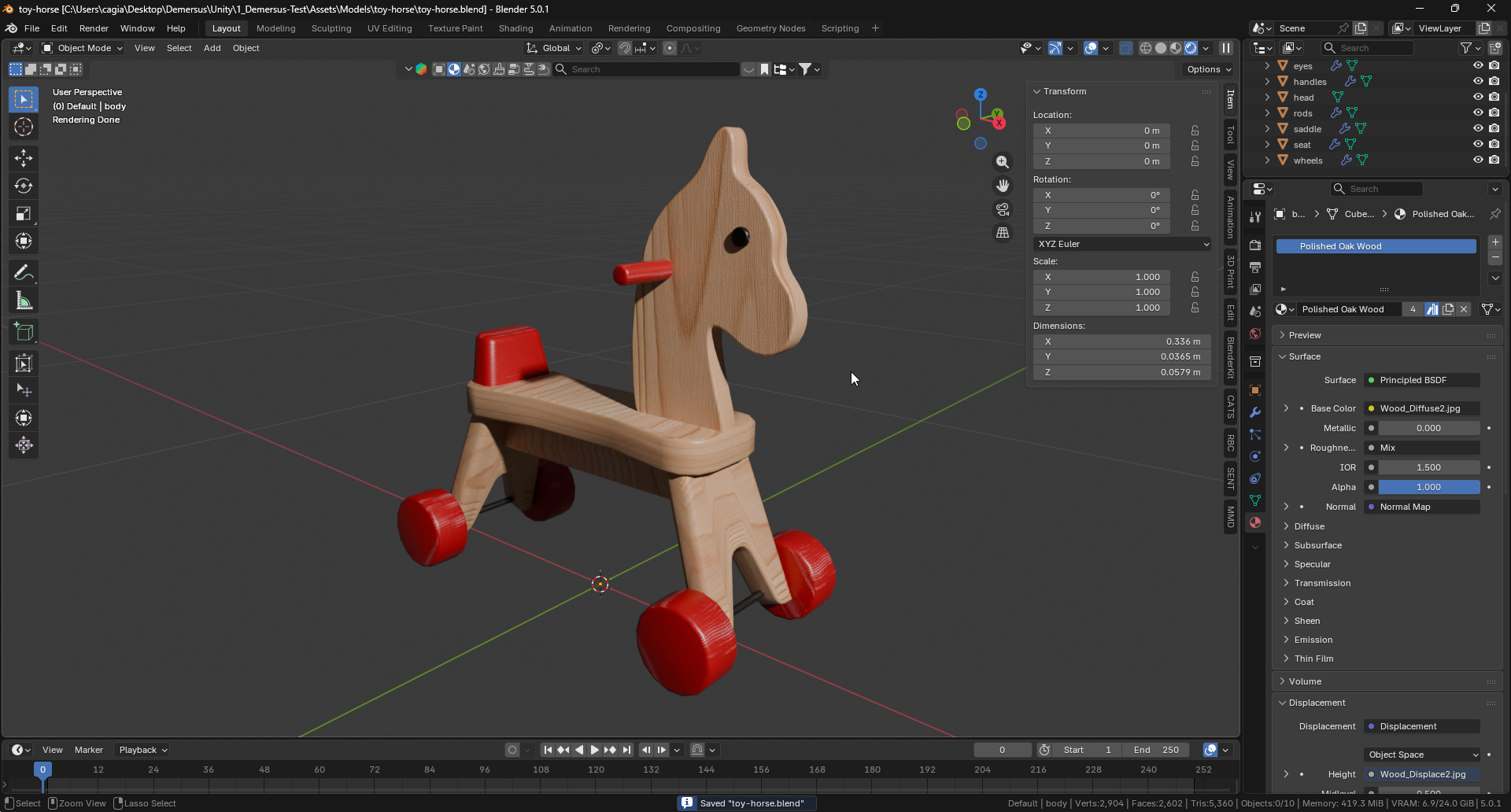Open the Object Mode dropdown
This screenshot has height=812, width=1511.
click(x=83, y=48)
